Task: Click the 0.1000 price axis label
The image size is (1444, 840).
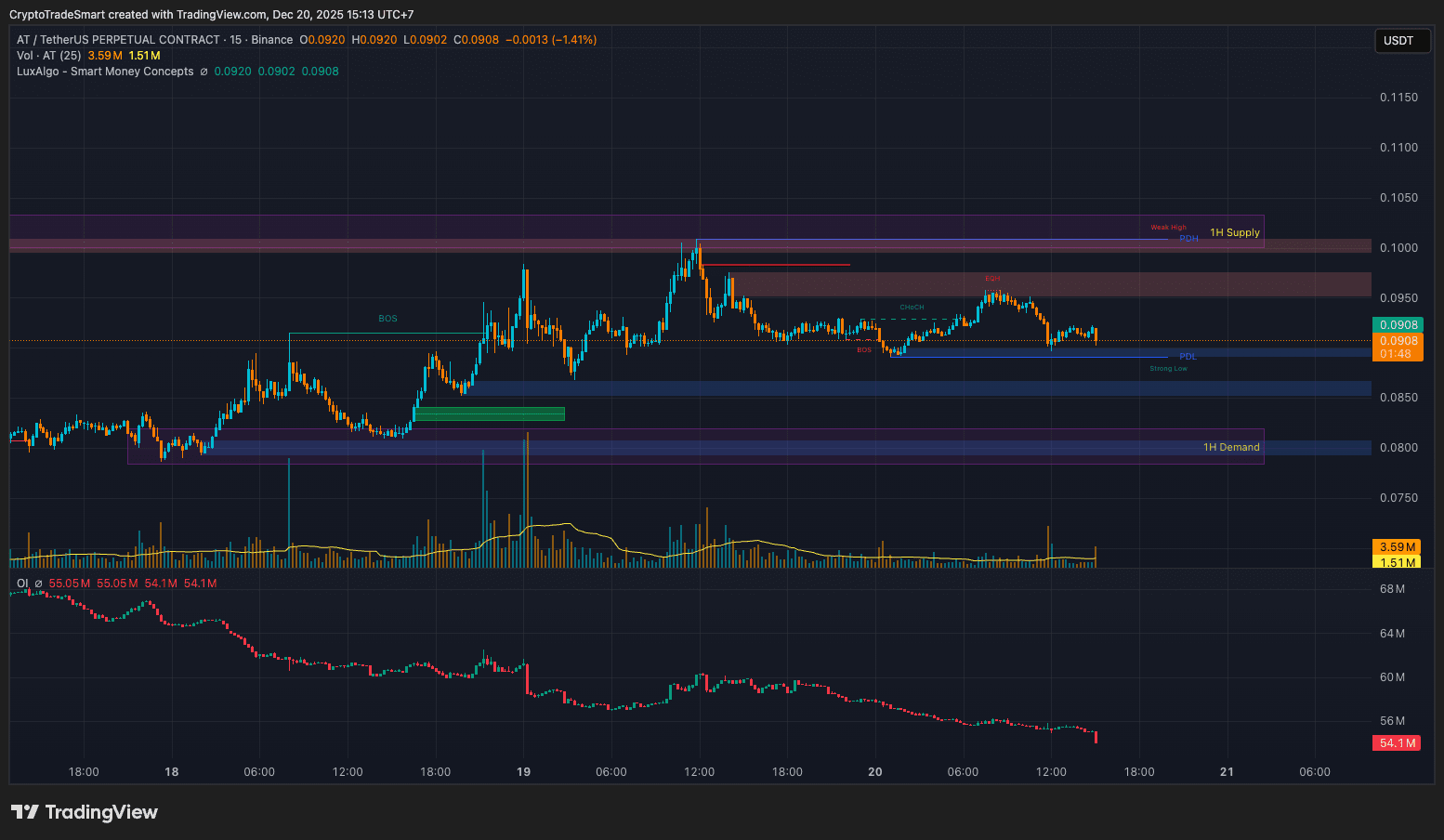Action: (x=1398, y=248)
